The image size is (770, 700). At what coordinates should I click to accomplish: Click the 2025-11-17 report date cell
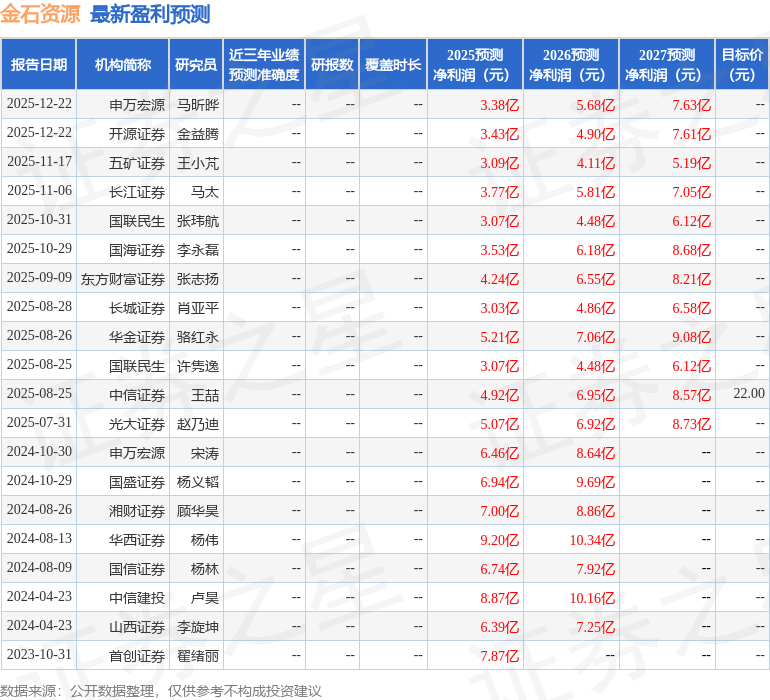pyautogui.click(x=39, y=162)
